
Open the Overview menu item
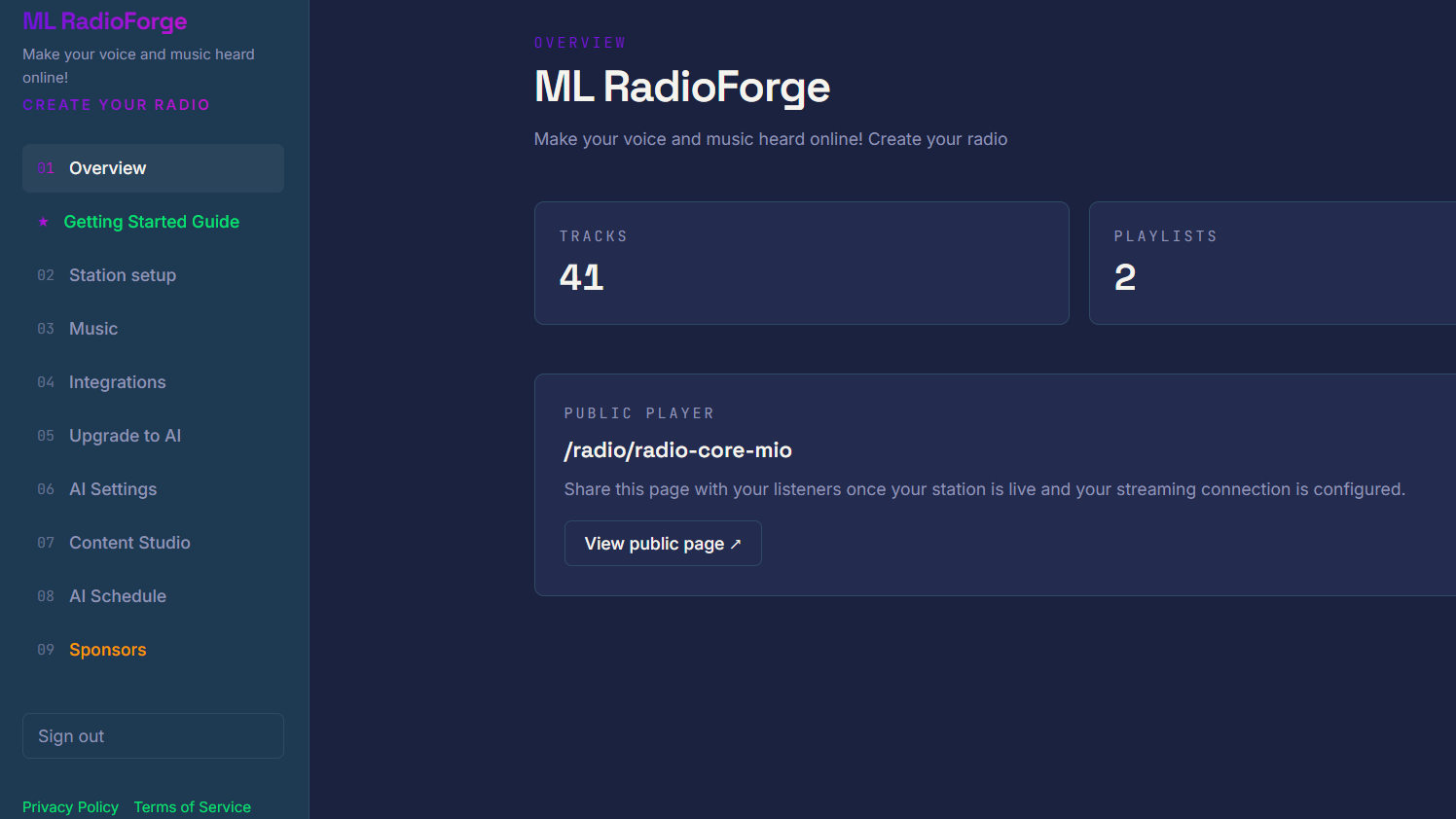pyautogui.click(x=153, y=168)
